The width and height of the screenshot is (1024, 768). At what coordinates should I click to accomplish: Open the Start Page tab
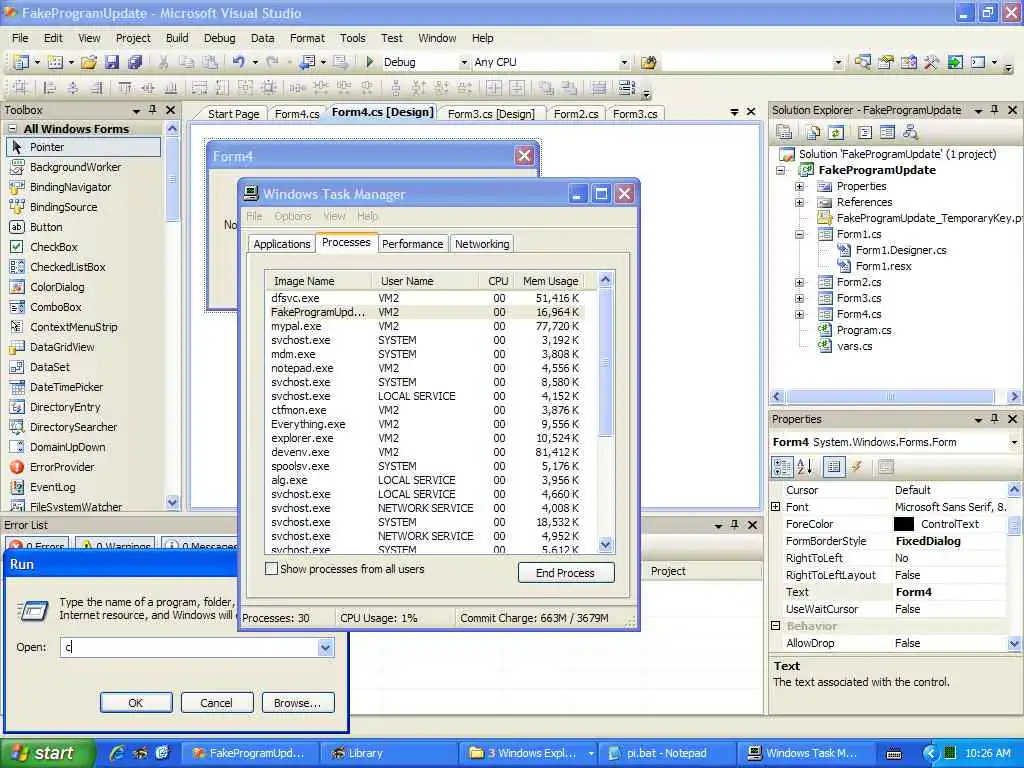tap(233, 114)
